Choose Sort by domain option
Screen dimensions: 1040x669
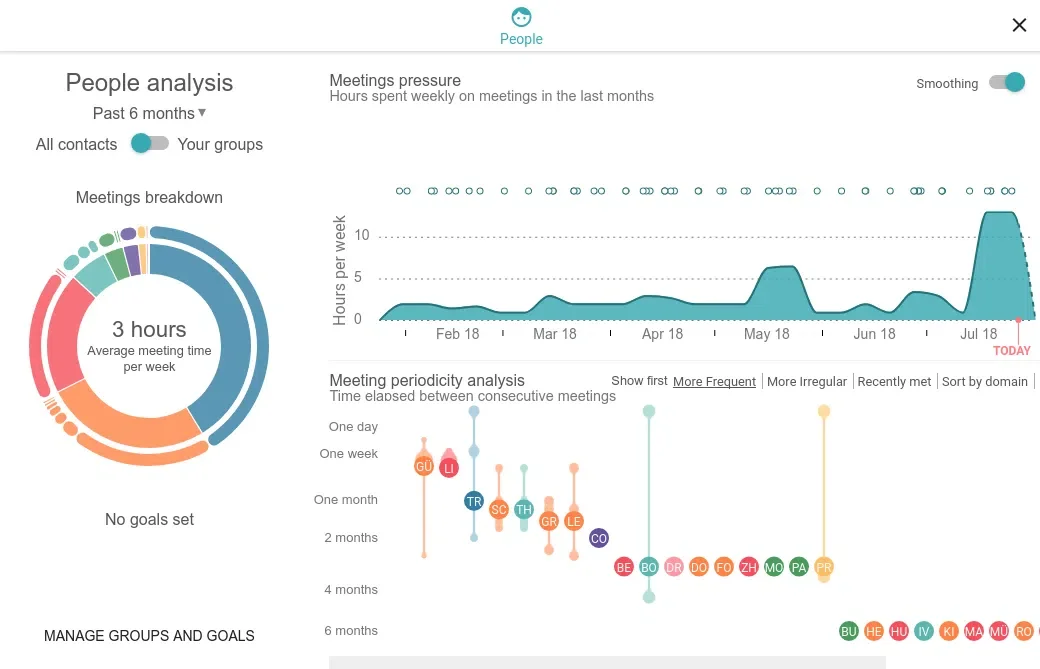click(x=984, y=381)
